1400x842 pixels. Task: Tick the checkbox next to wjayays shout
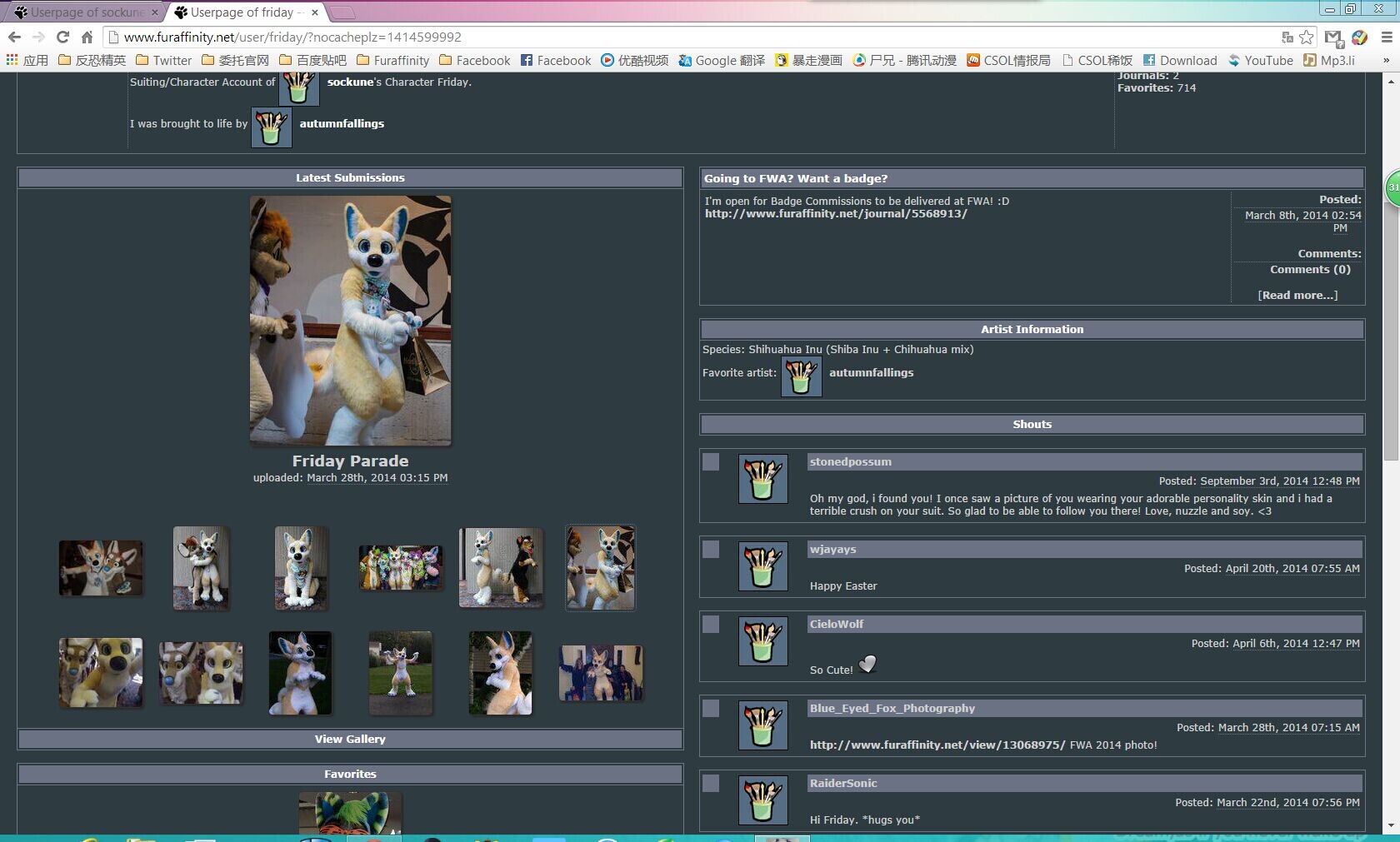point(711,549)
